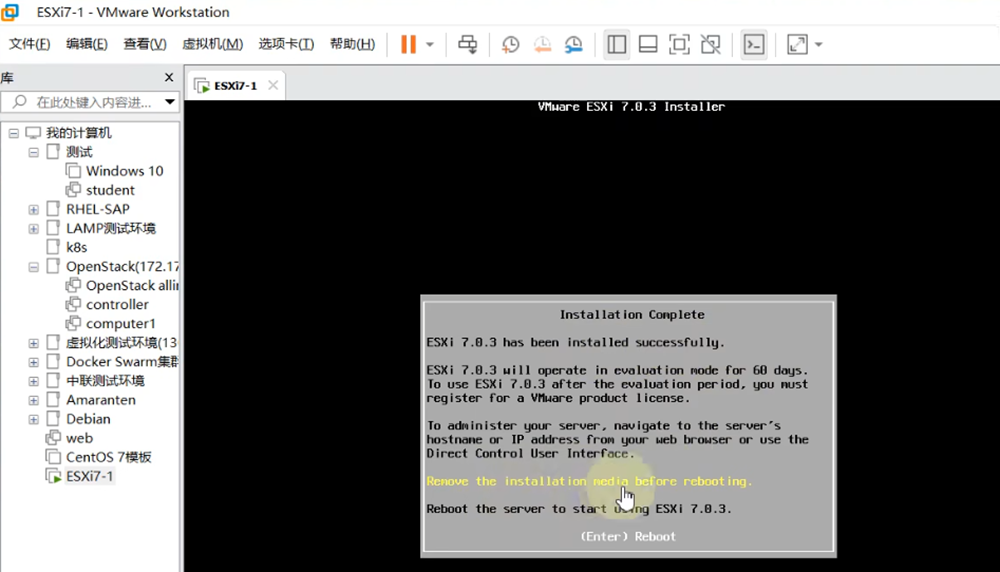Switch to the ESXi7-1 tab
The image size is (1000, 572).
235,85
